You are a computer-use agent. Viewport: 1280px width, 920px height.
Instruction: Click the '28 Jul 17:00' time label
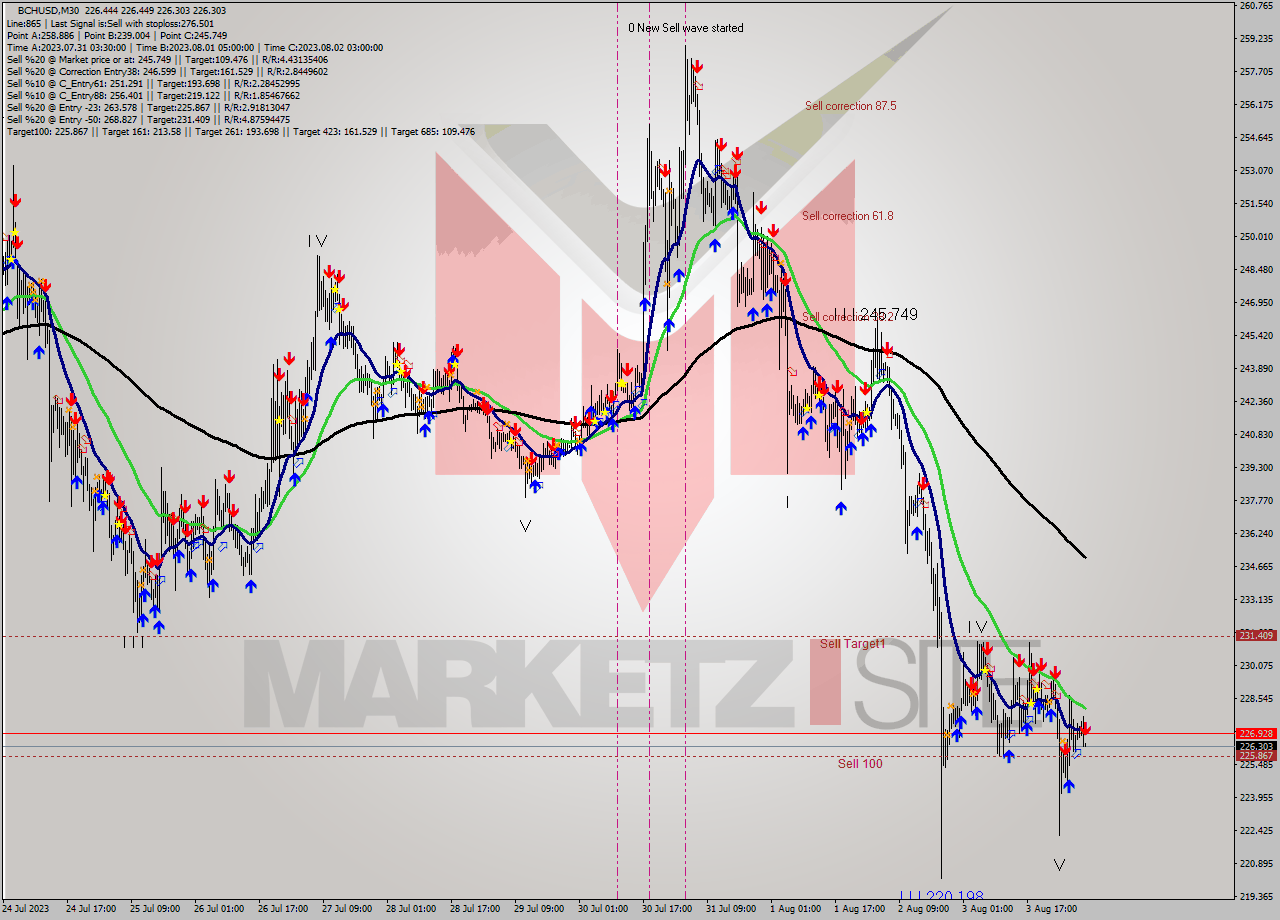click(474, 910)
